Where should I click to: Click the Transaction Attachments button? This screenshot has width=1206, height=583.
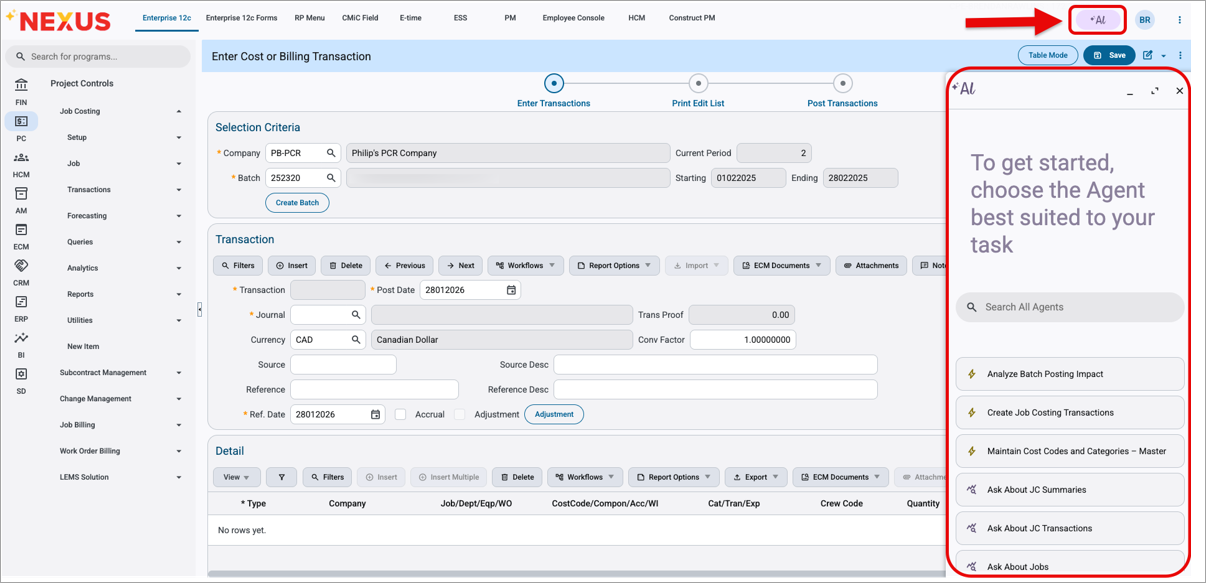click(x=871, y=266)
